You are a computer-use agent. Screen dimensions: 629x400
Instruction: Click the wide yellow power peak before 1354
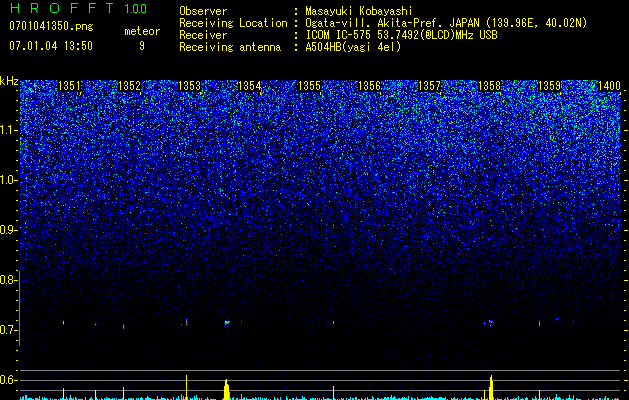[227, 390]
